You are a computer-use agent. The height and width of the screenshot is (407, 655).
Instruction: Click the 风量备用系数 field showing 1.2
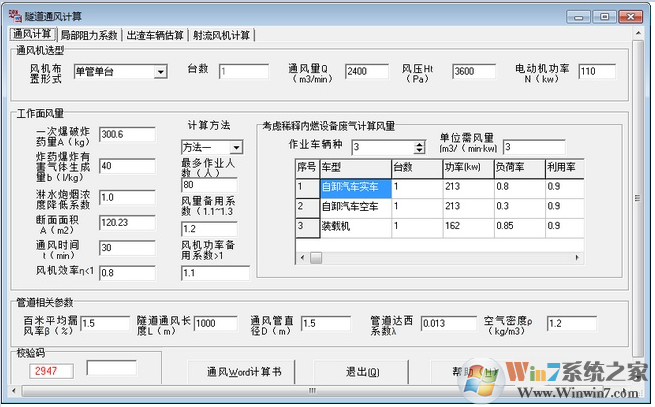click(209, 229)
